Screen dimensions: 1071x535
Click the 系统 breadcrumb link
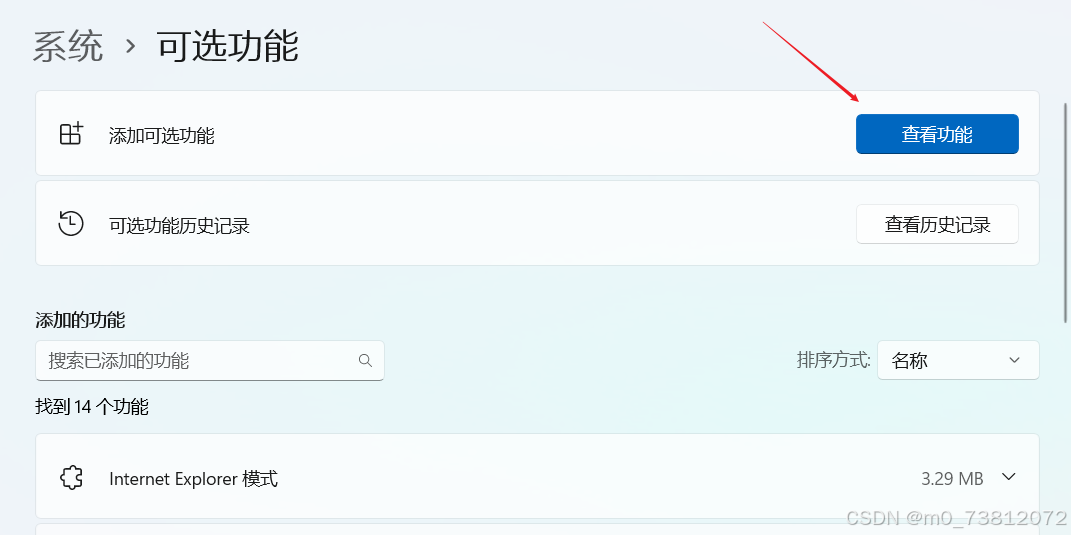68,46
